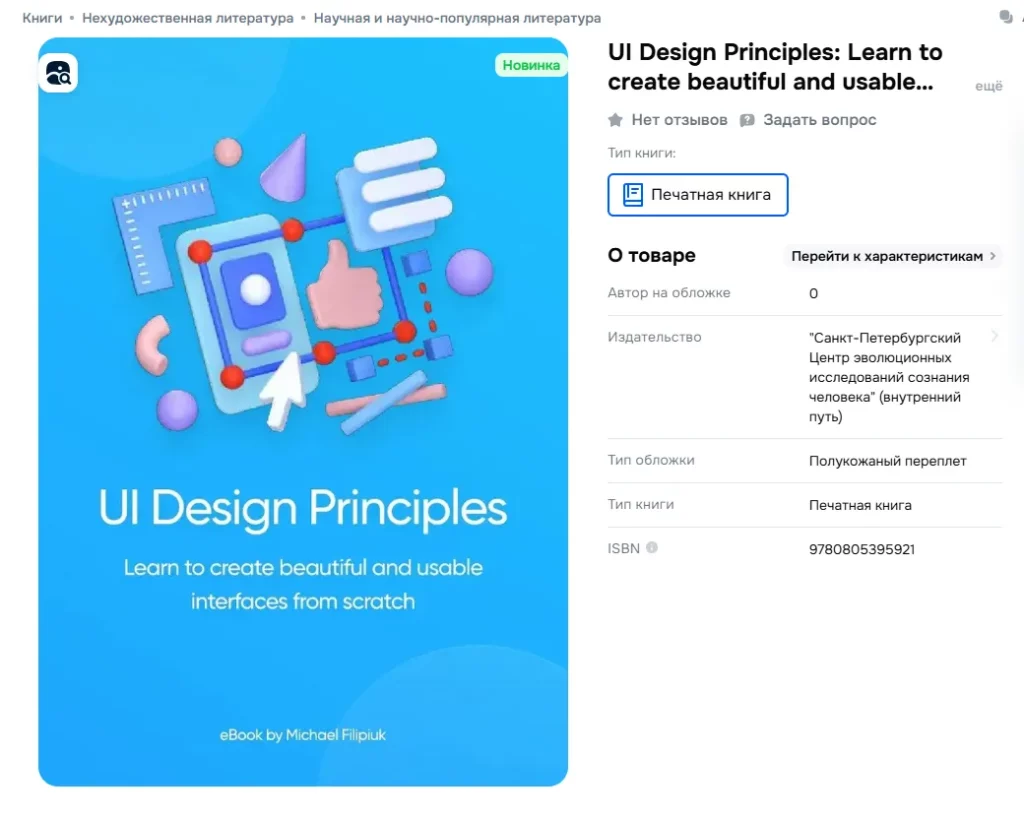Viewport: 1024px width, 818px height.
Task: Expand full title with ещё
Action: (x=989, y=86)
